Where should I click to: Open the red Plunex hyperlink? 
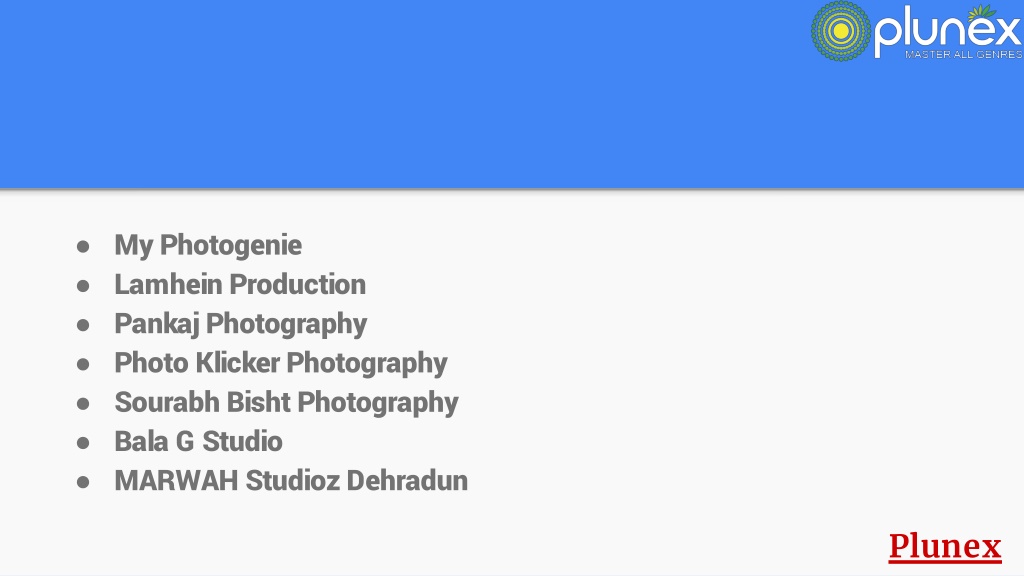pyautogui.click(x=945, y=546)
